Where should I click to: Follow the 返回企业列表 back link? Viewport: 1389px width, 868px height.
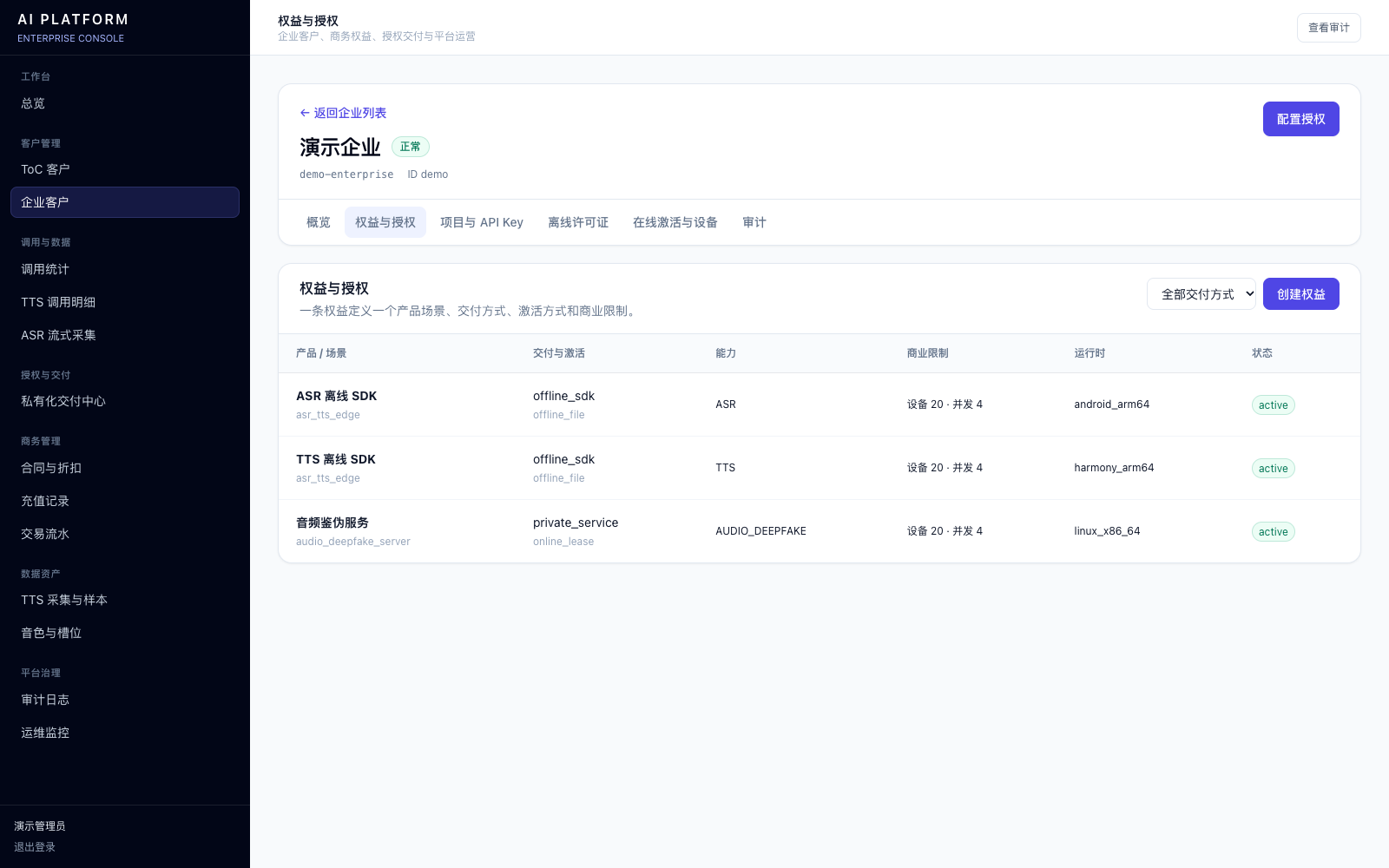[343, 113]
